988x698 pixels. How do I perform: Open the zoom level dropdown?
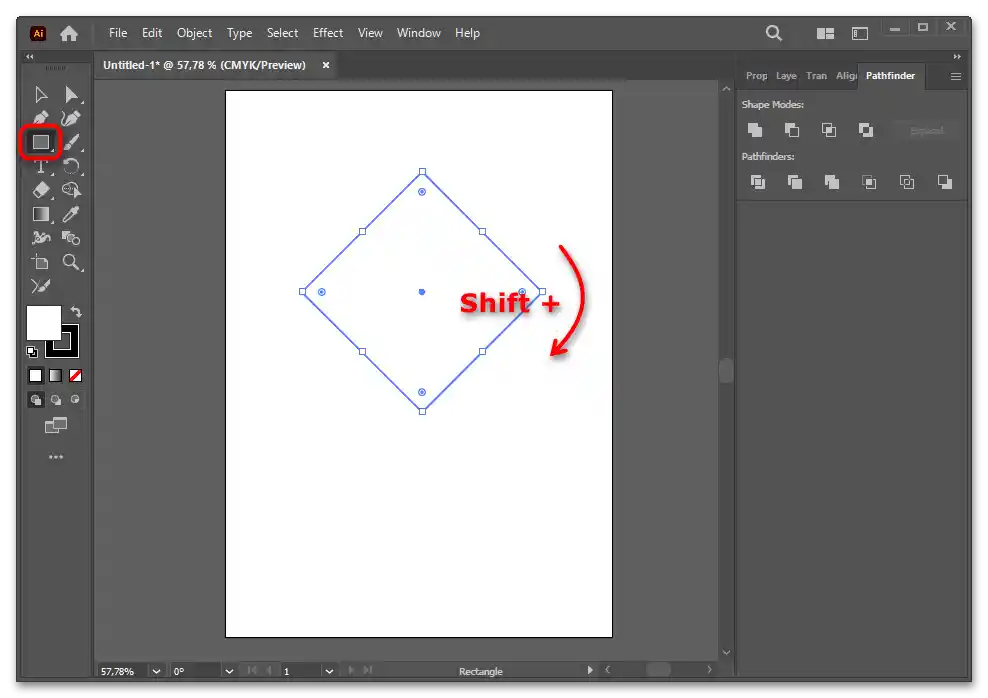coord(156,671)
